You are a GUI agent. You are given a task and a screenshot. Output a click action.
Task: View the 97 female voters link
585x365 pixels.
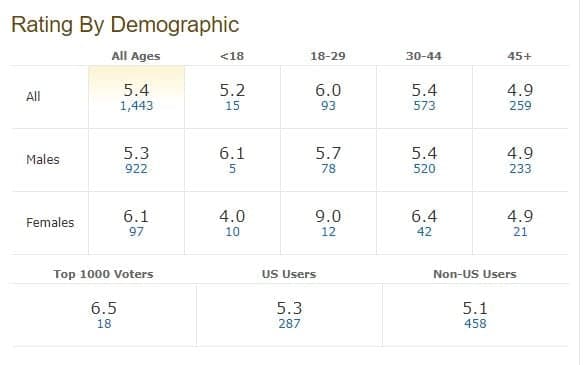click(x=136, y=232)
